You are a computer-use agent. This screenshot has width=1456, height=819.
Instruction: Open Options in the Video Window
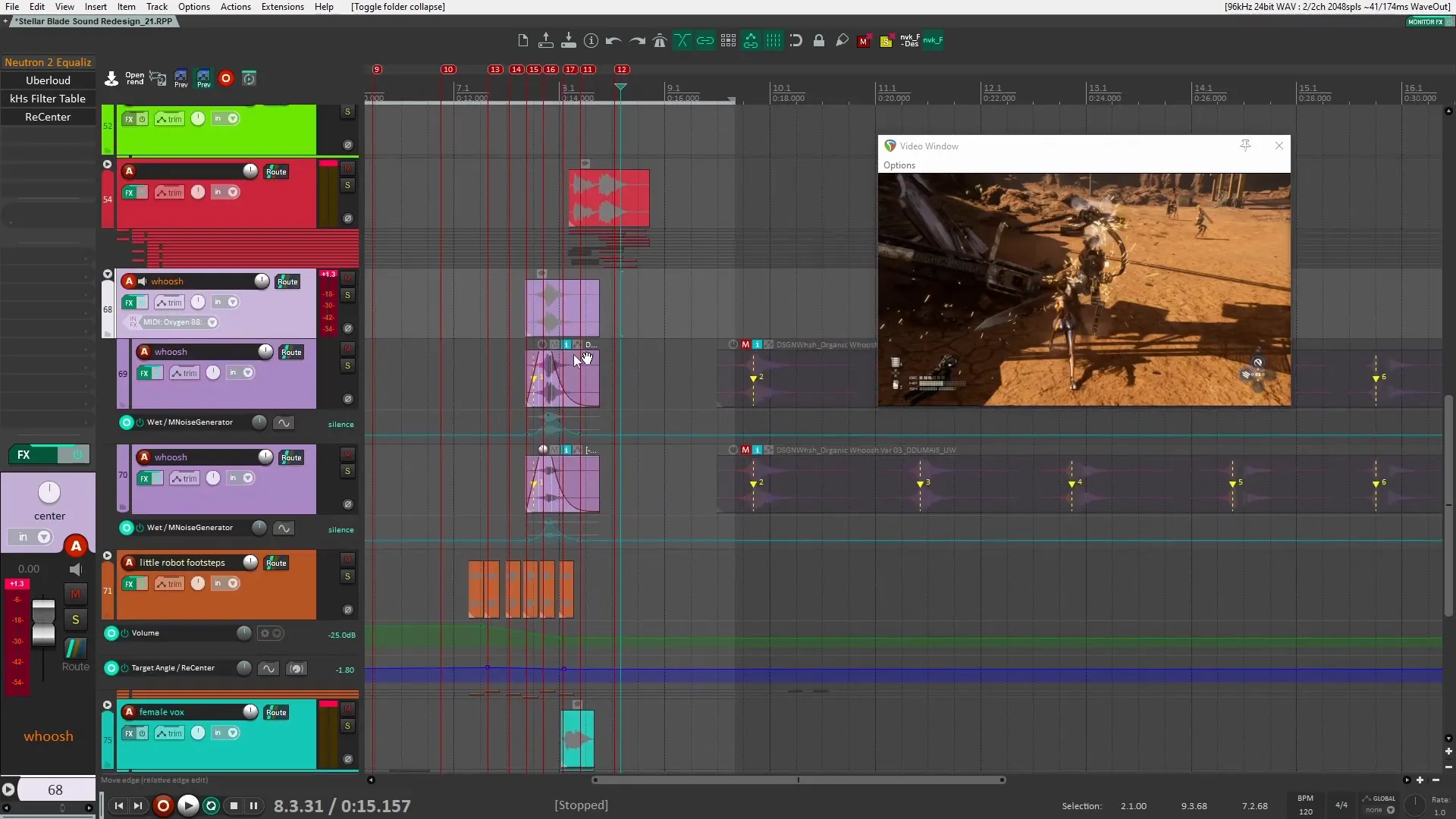pyautogui.click(x=899, y=165)
